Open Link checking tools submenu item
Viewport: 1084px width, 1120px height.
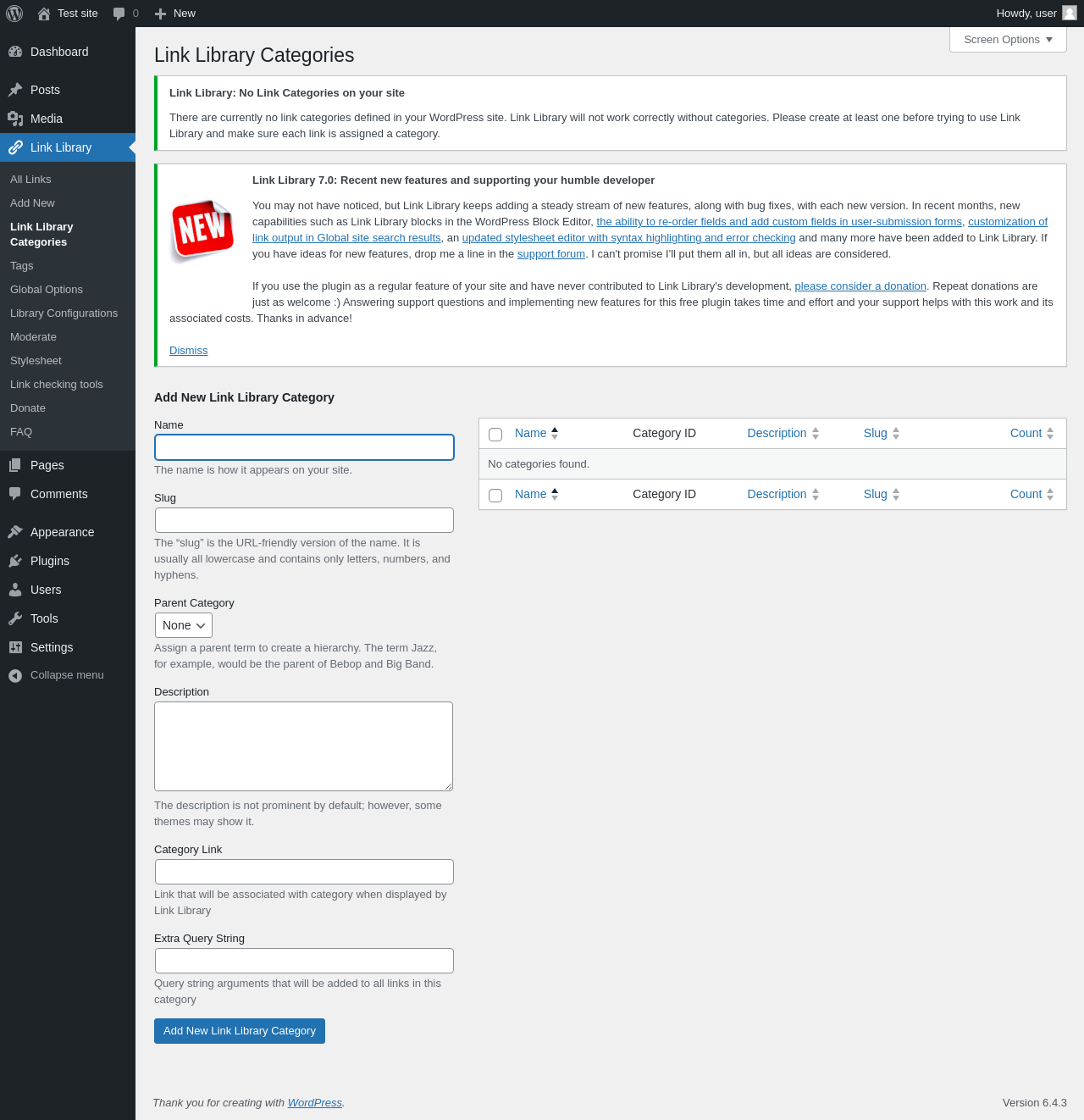point(57,385)
